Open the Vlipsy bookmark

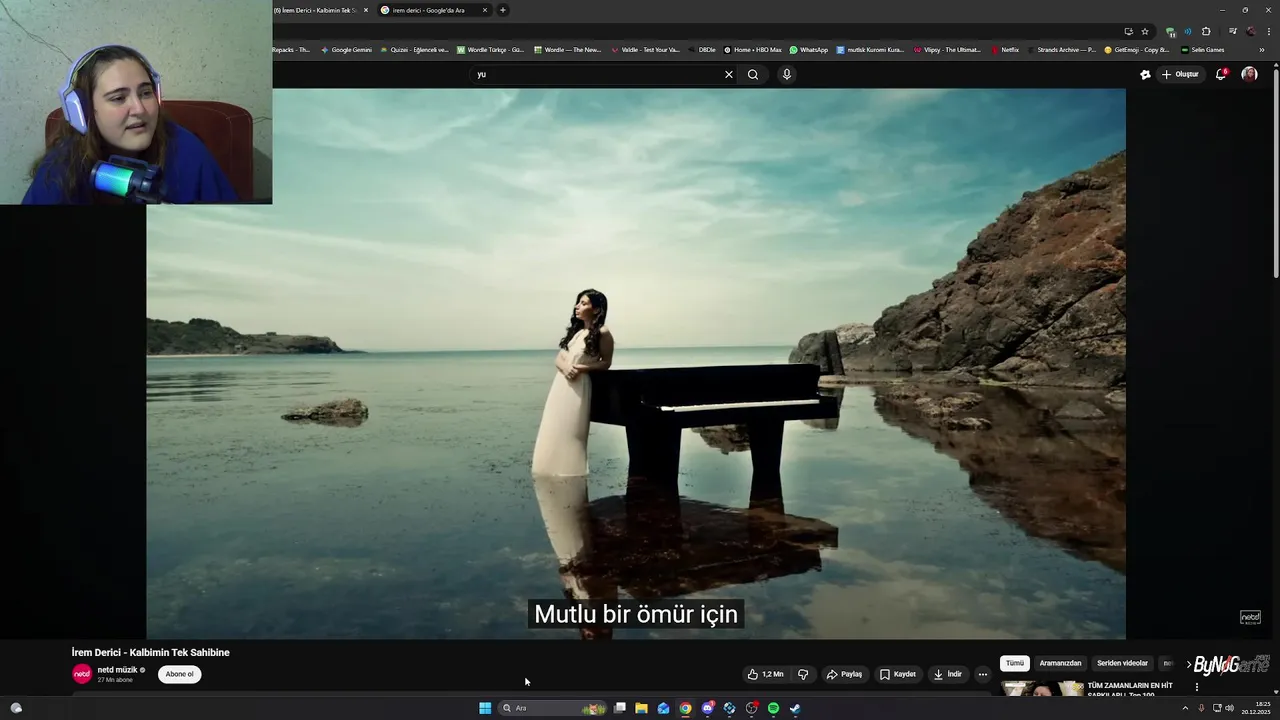click(947, 50)
